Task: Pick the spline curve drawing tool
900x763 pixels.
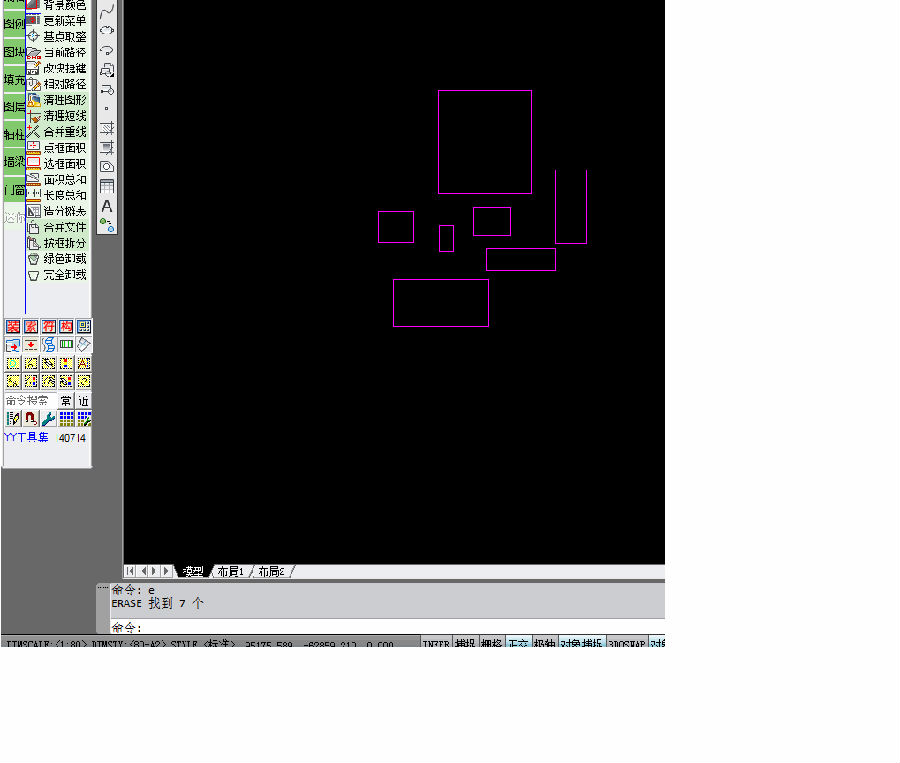Action: [x=107, y=10]
